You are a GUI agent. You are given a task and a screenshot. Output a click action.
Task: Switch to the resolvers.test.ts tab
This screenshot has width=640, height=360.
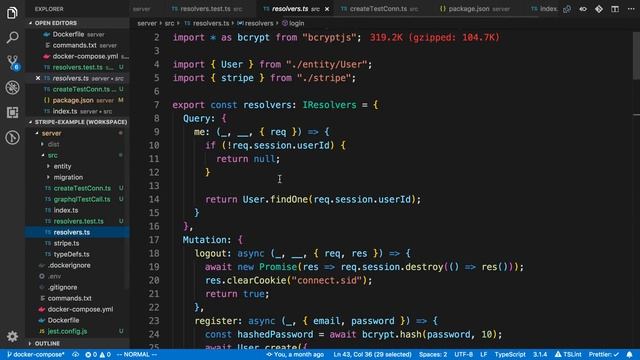click(x=207, y=9)
